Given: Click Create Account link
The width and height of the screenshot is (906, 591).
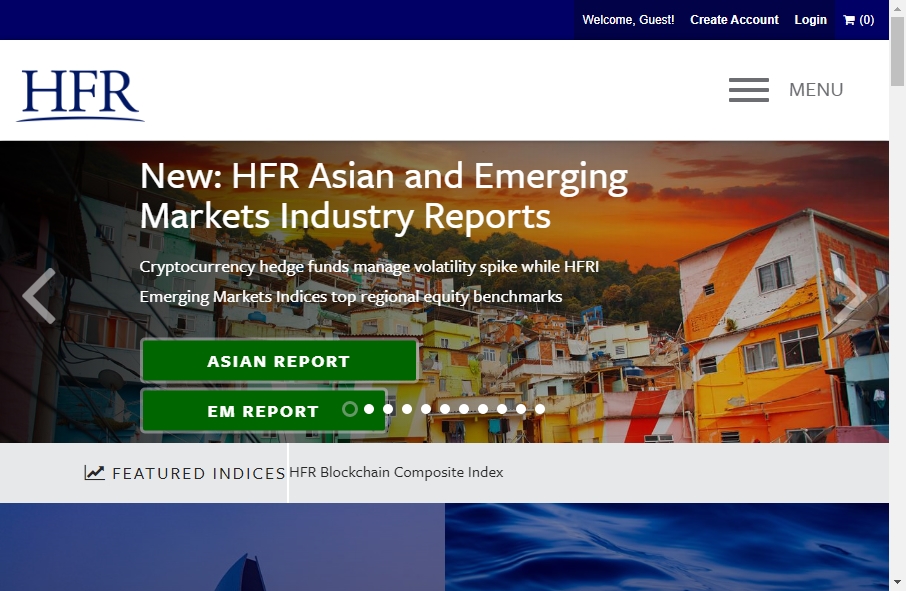Looking at the screenshot, I should [x=734, y=20].
